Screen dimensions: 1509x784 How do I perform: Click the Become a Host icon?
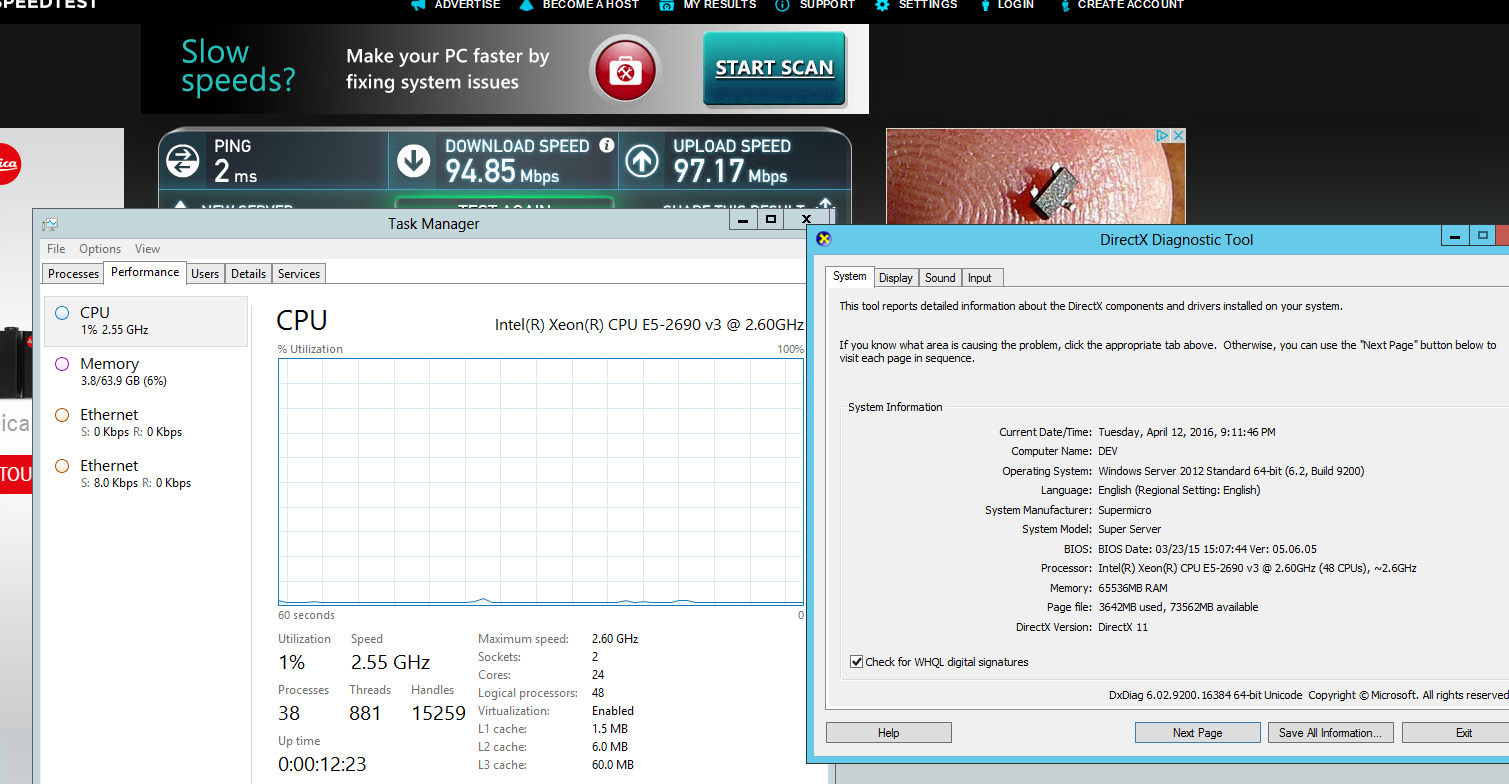pos(526,5)
